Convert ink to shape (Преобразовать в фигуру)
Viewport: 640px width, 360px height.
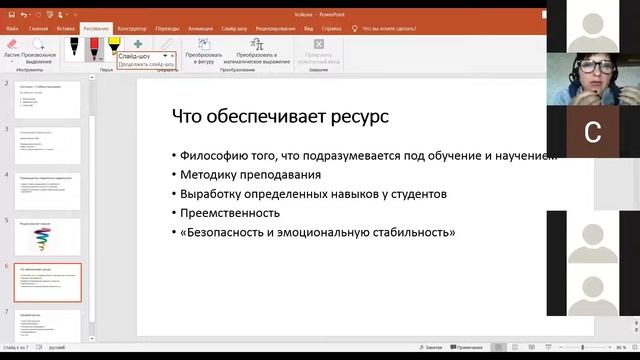[x=204, y=51]
